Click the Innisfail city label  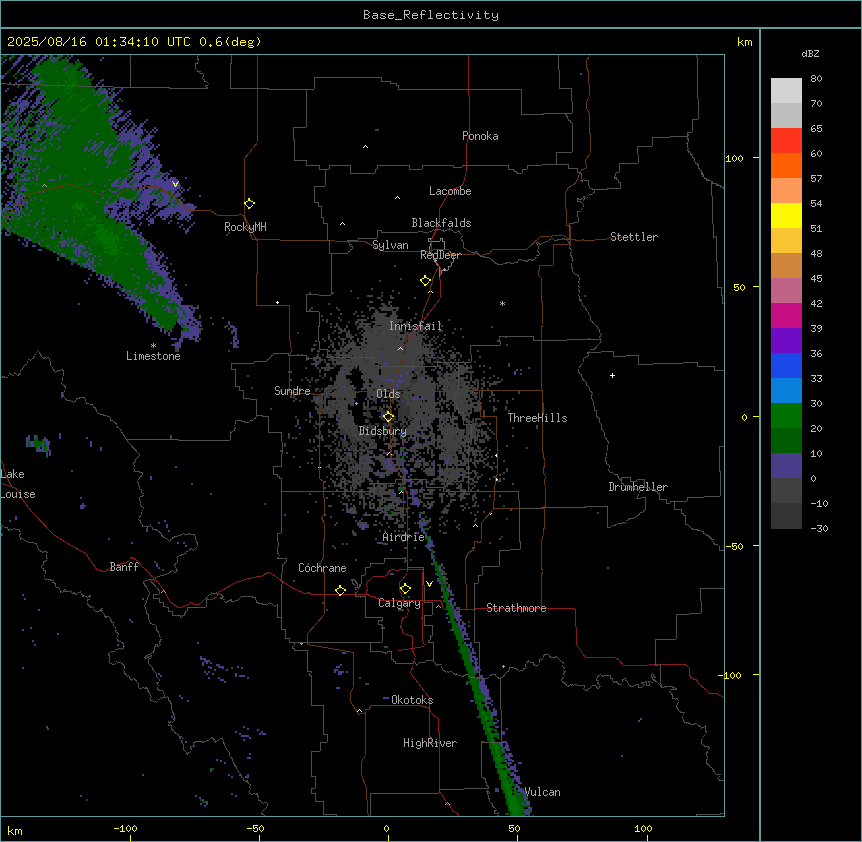pyautogui.click(x=415, y=326)
